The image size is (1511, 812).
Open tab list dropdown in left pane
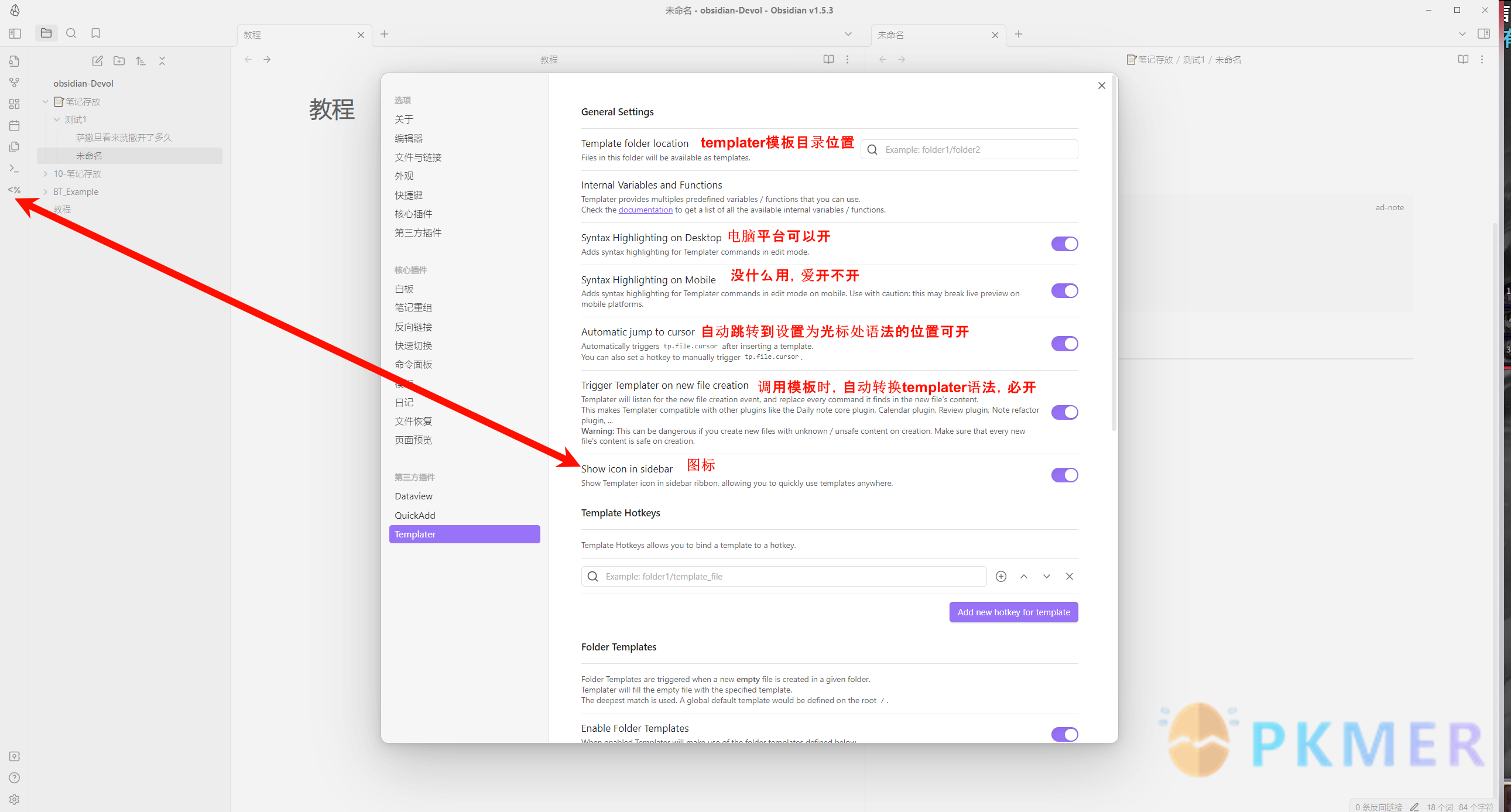point(848,34)
